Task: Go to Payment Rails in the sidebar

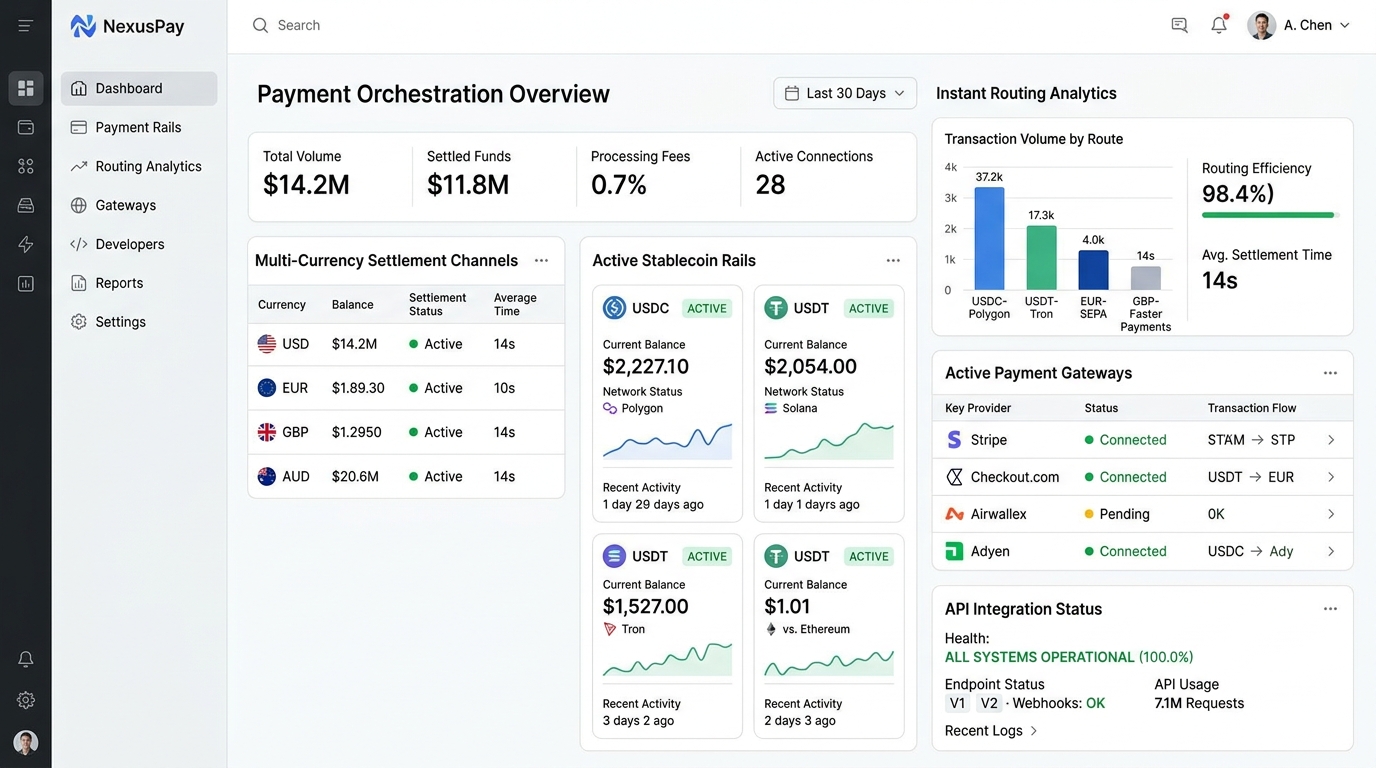Action: 139,127
